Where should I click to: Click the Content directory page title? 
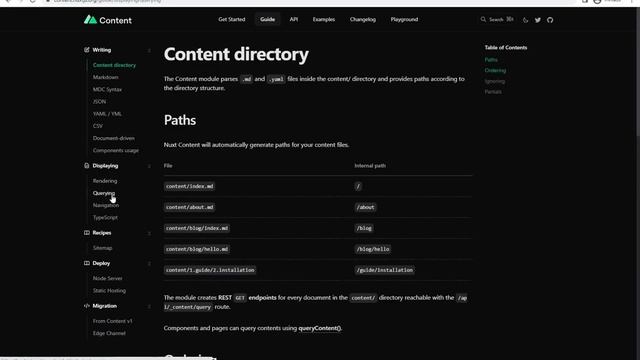point(236,54)
